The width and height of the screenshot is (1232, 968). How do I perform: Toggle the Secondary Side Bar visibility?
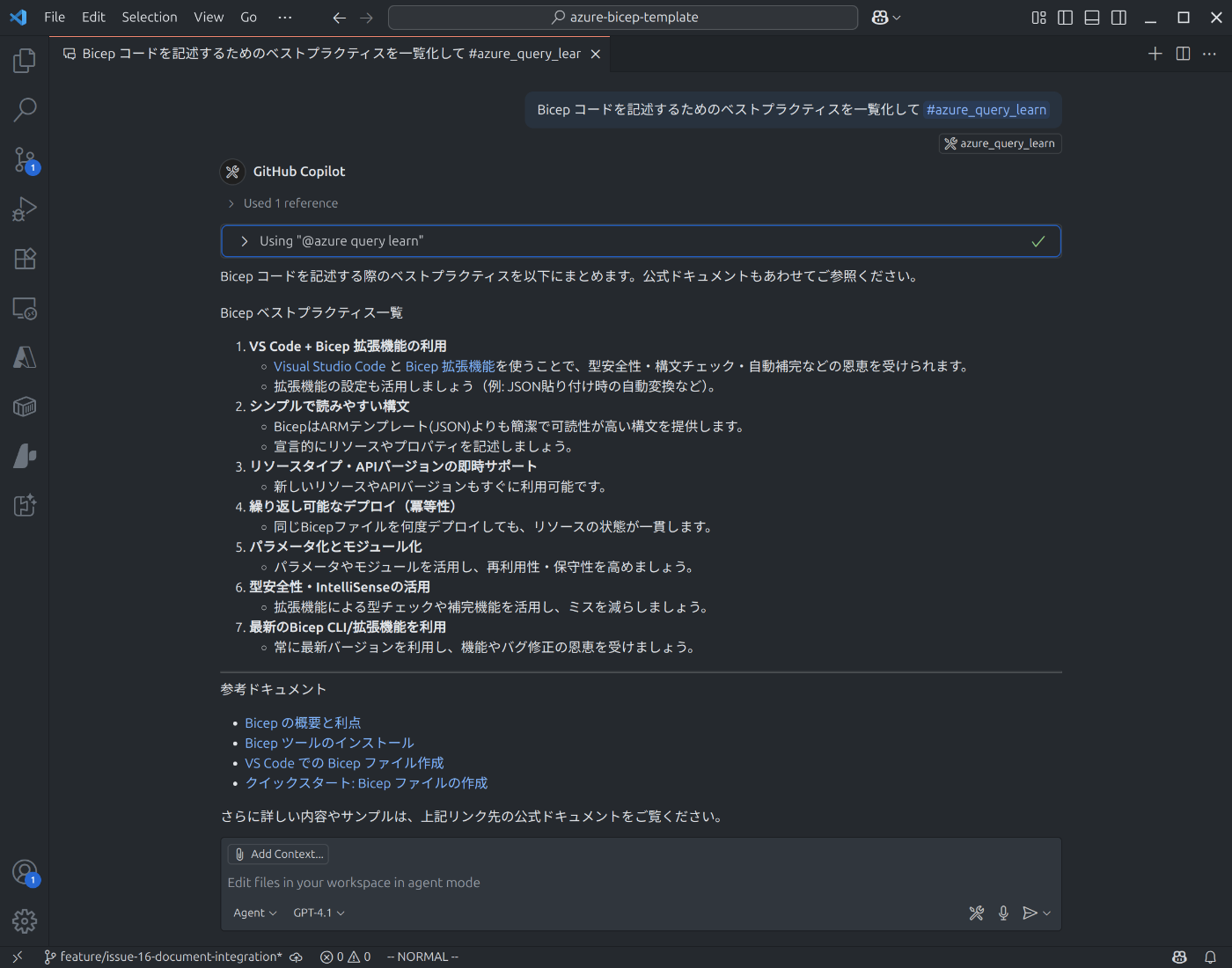pos(1119,18)
